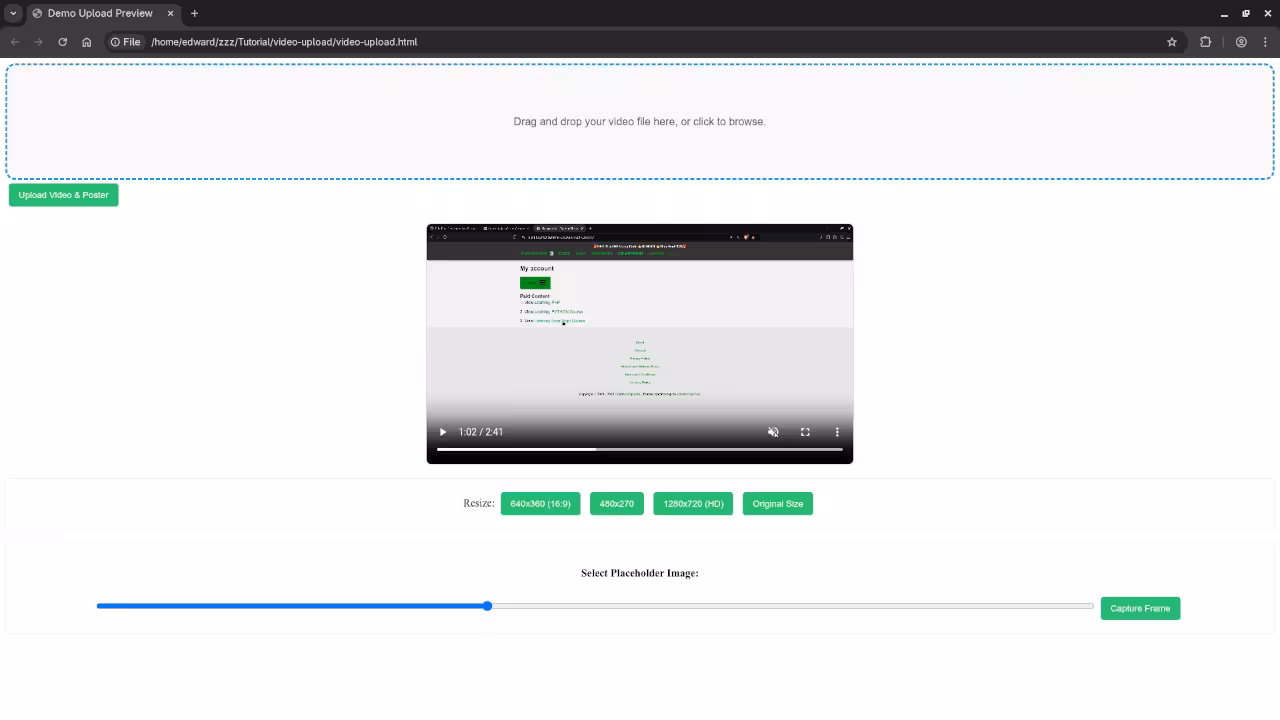Click the drag and drop upload area
The width and height of the screenshot is (1280, 720).
[640, 121]
